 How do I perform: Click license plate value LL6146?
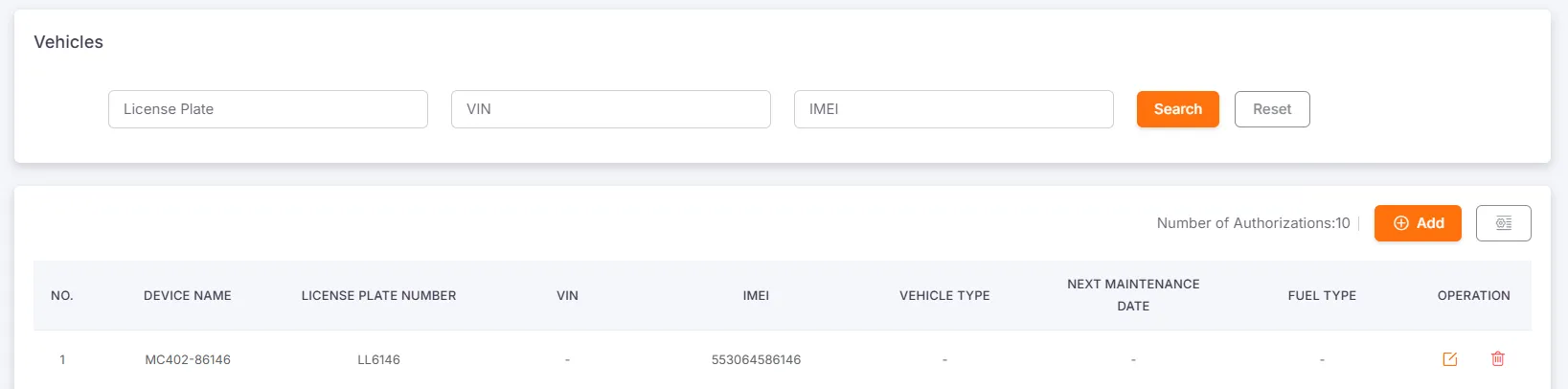click(378, 360)
